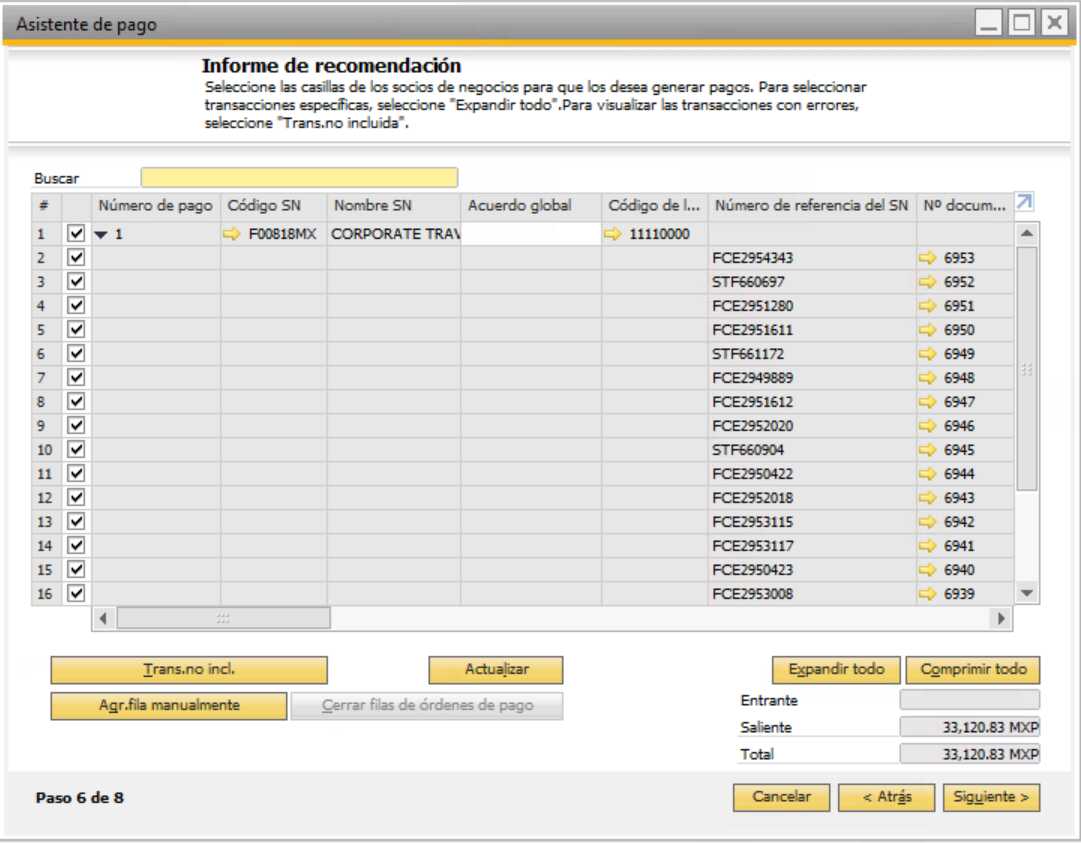This screenshot has width=1081, height=843.
Task: Click link arrow beside account code 11110000
Action: tap(612, 234)
